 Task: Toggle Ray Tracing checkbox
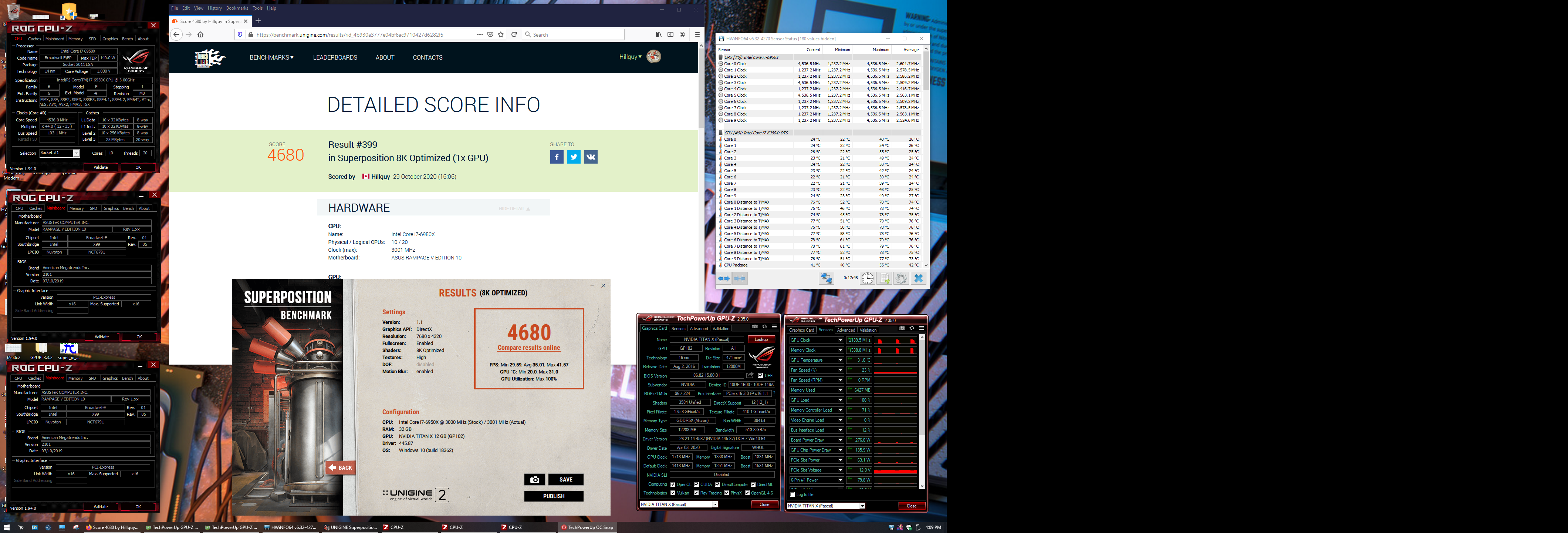(696, 493)
